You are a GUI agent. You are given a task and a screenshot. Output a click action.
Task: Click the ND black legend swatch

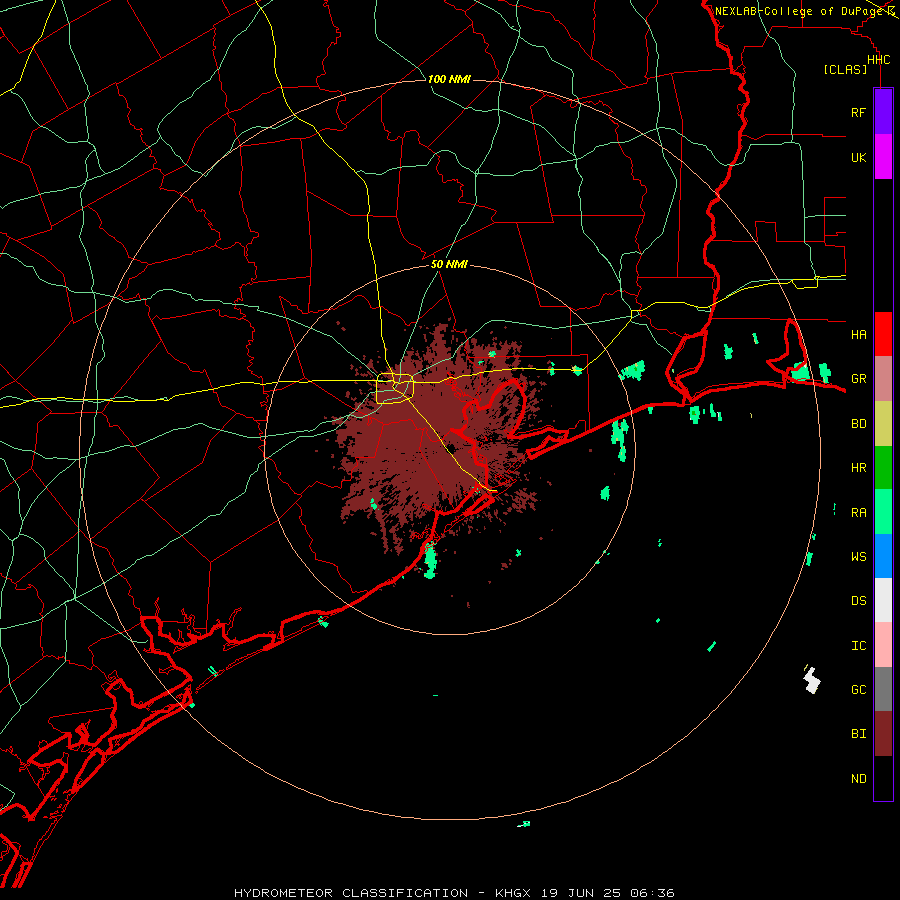point(883,778)
